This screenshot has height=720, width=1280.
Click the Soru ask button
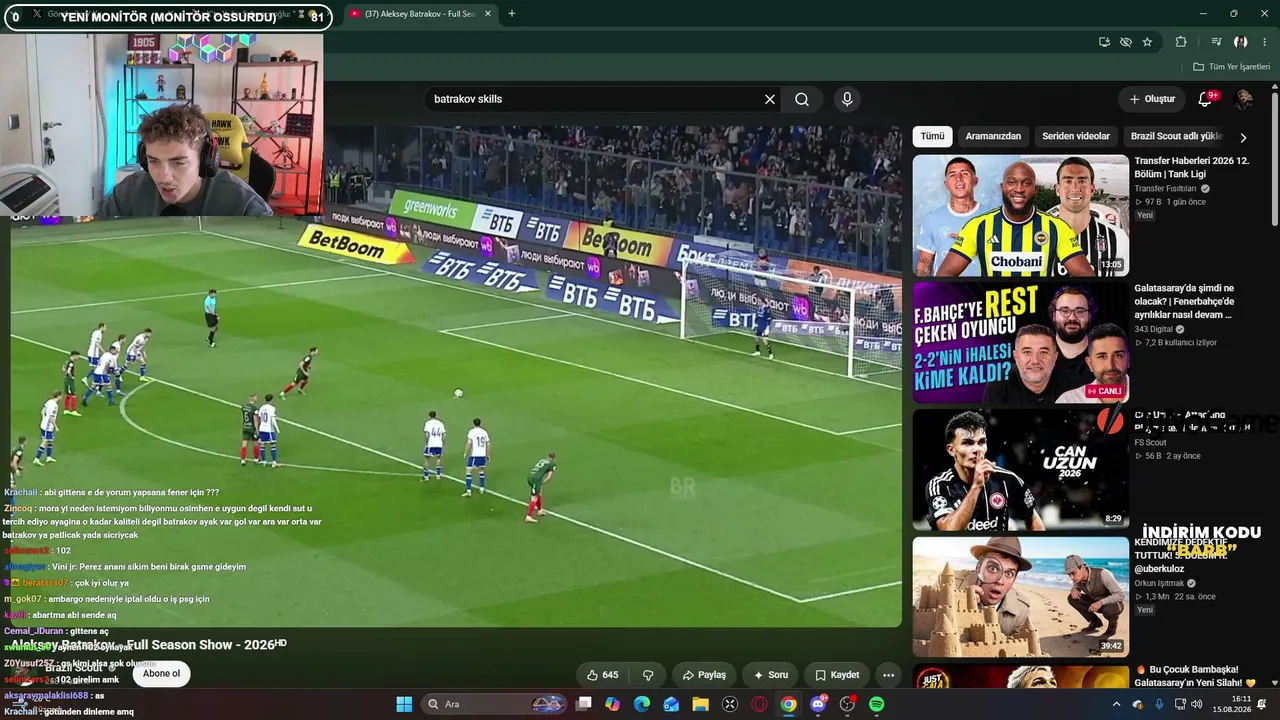pyautogui.click(x=771, y=675)
